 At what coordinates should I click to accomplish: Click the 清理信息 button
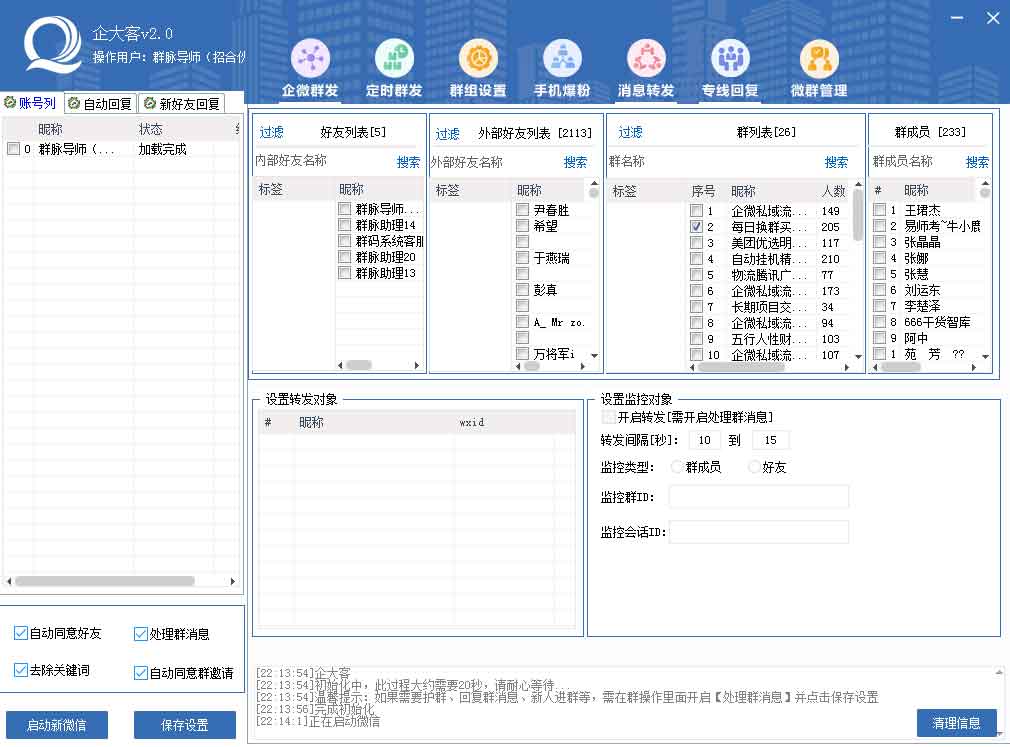tap(956, 722)
